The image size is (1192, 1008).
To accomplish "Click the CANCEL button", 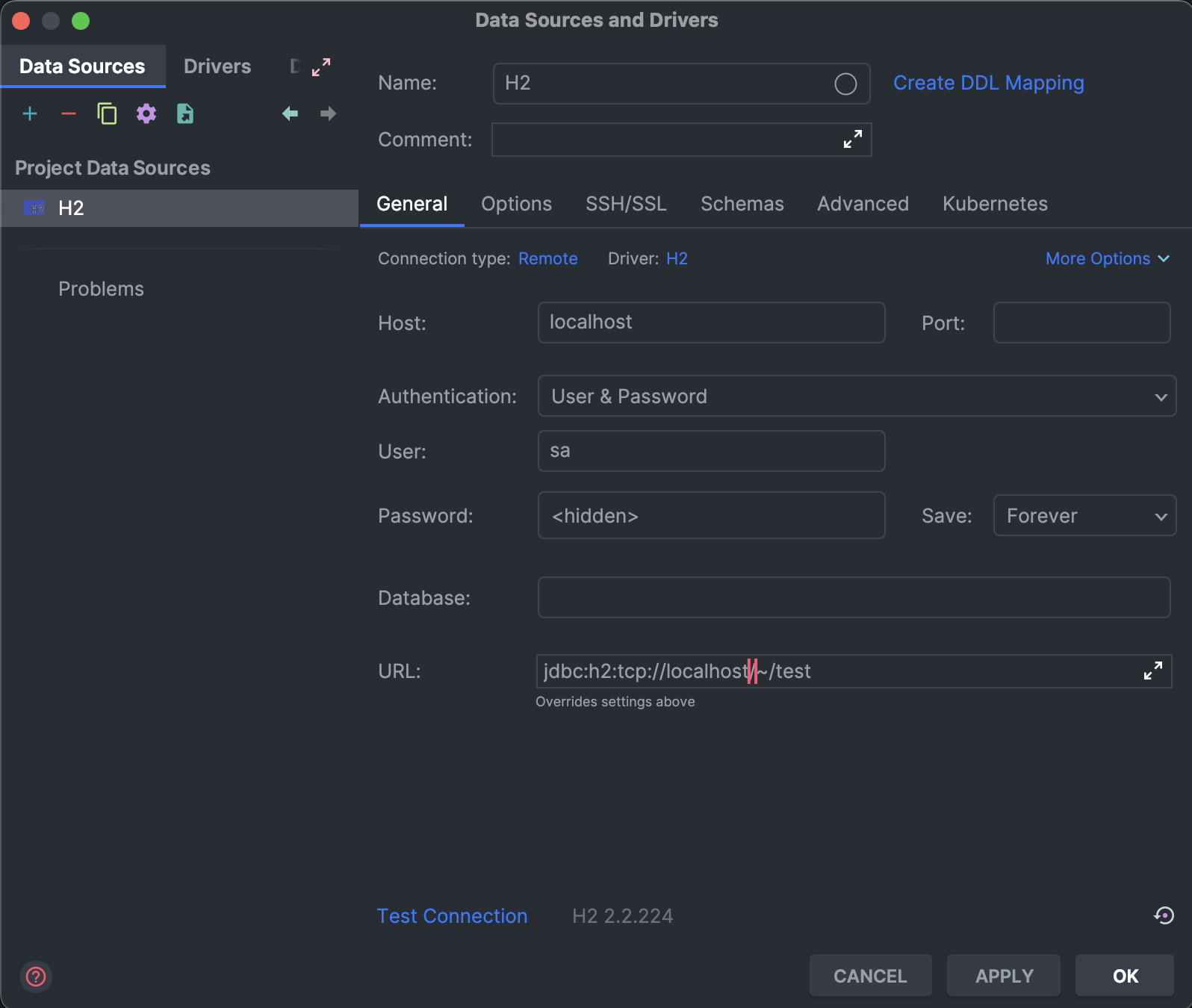I will (x=870, y=975).
